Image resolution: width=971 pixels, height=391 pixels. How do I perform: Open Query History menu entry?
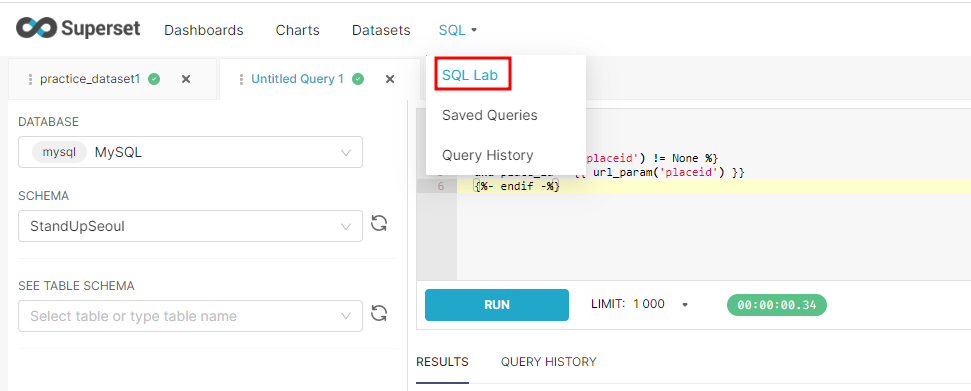point(487,155)
